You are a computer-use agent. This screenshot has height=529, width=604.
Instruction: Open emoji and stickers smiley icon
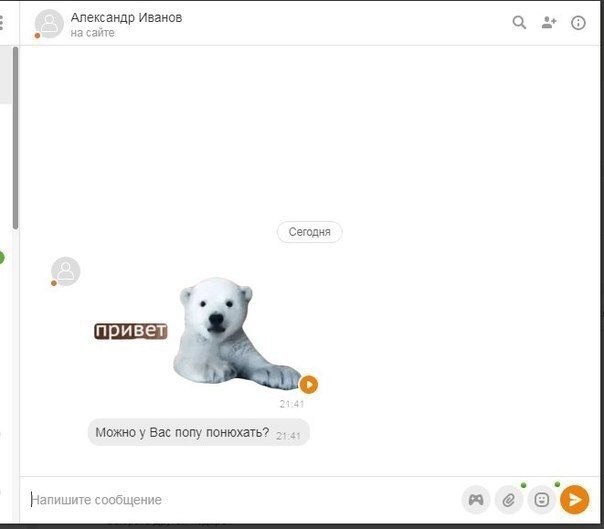pos(542,500)
